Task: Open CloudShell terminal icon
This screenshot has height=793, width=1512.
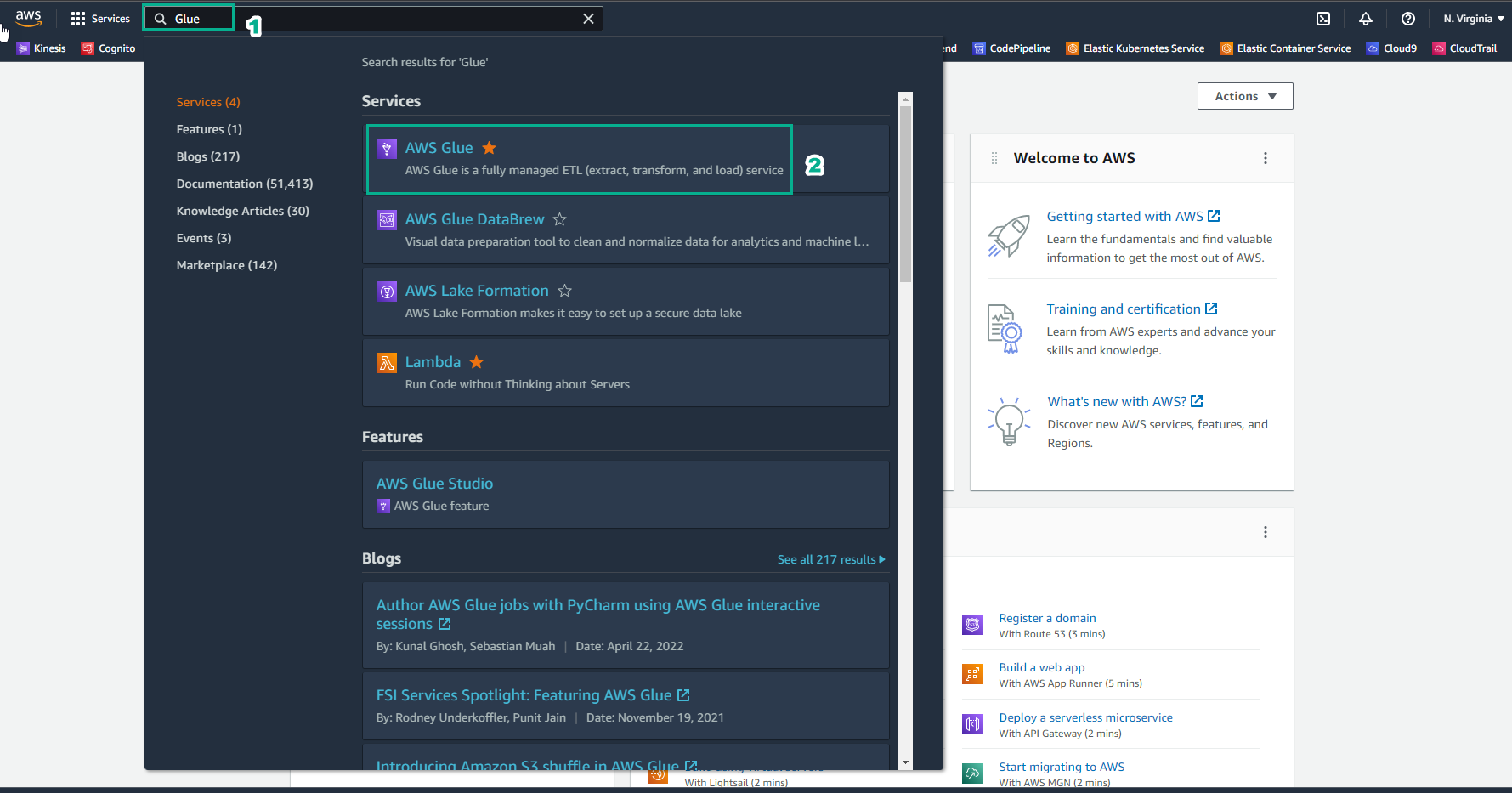Action: [1323, 19]
